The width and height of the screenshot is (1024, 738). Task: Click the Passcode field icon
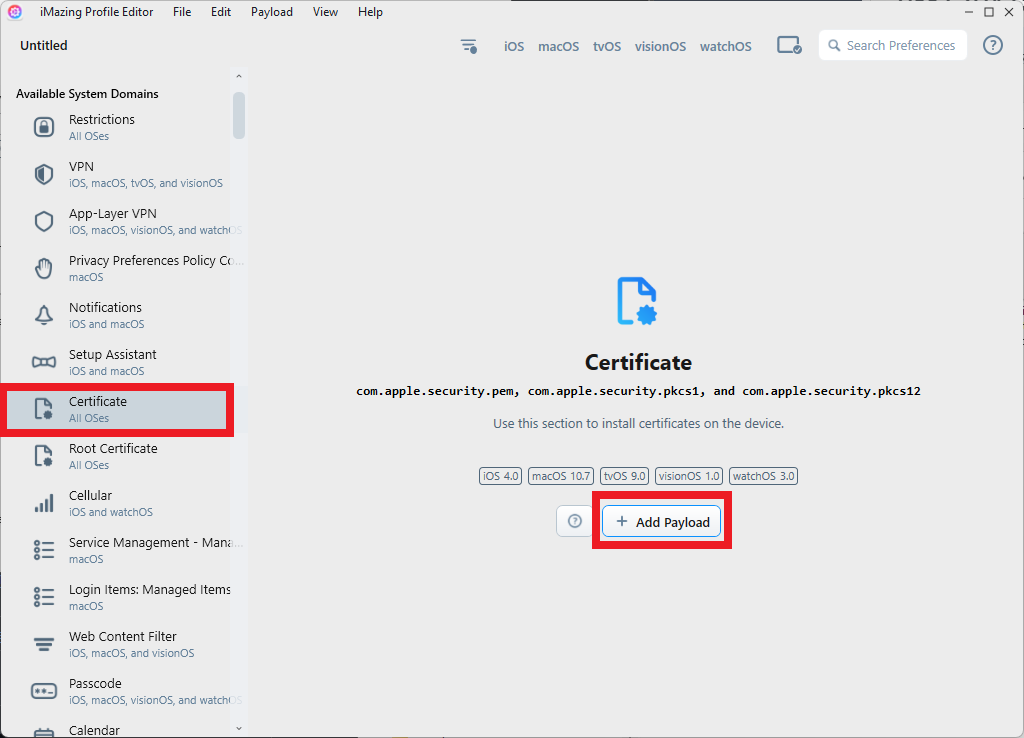(44, 691)
